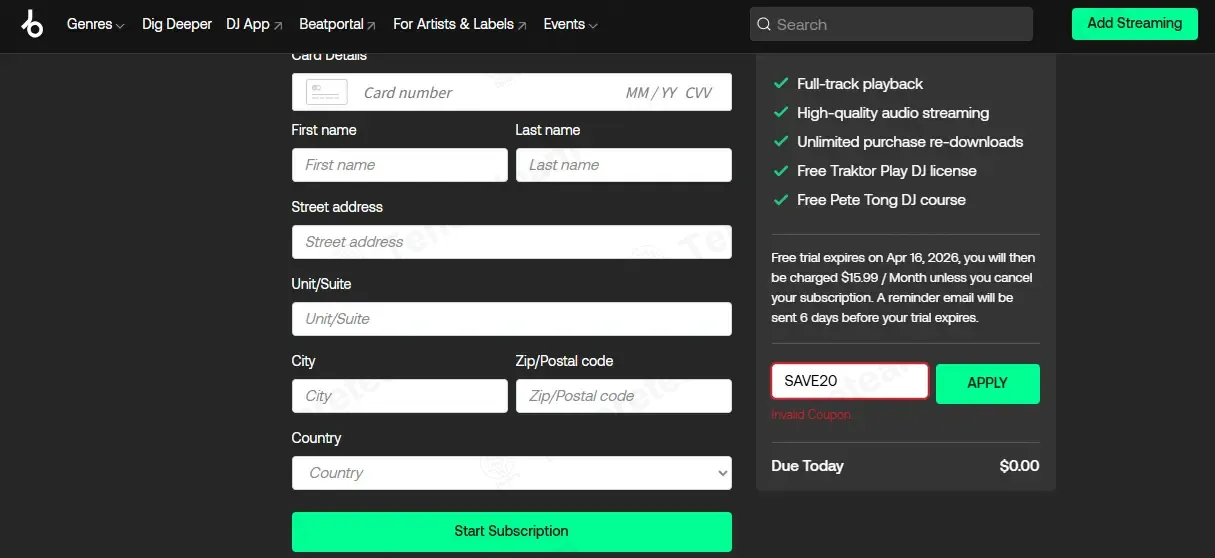Image resolution: width=1215 pixels, height=558 pixels.
Task: Click the CVV field
Action: (698, 93)
